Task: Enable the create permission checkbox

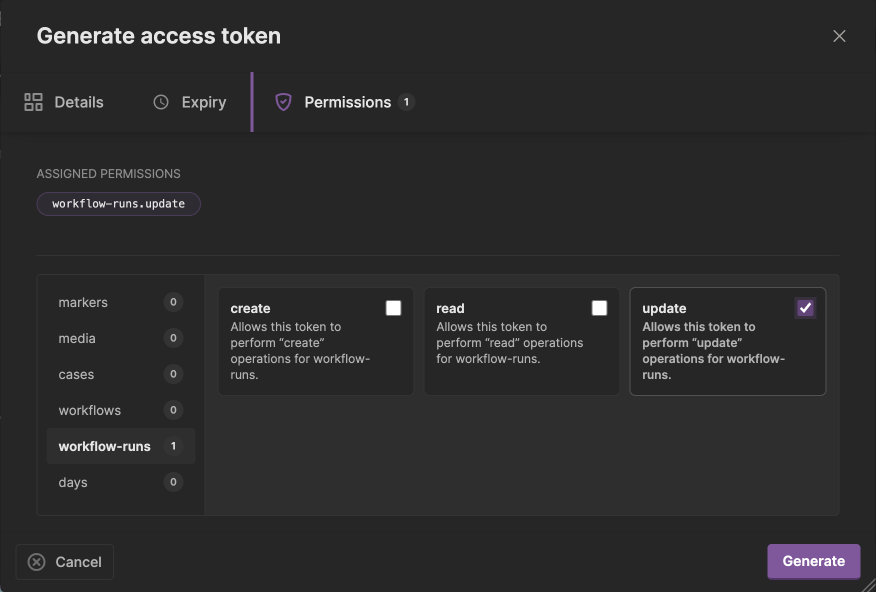Action: tap(393, 308)
